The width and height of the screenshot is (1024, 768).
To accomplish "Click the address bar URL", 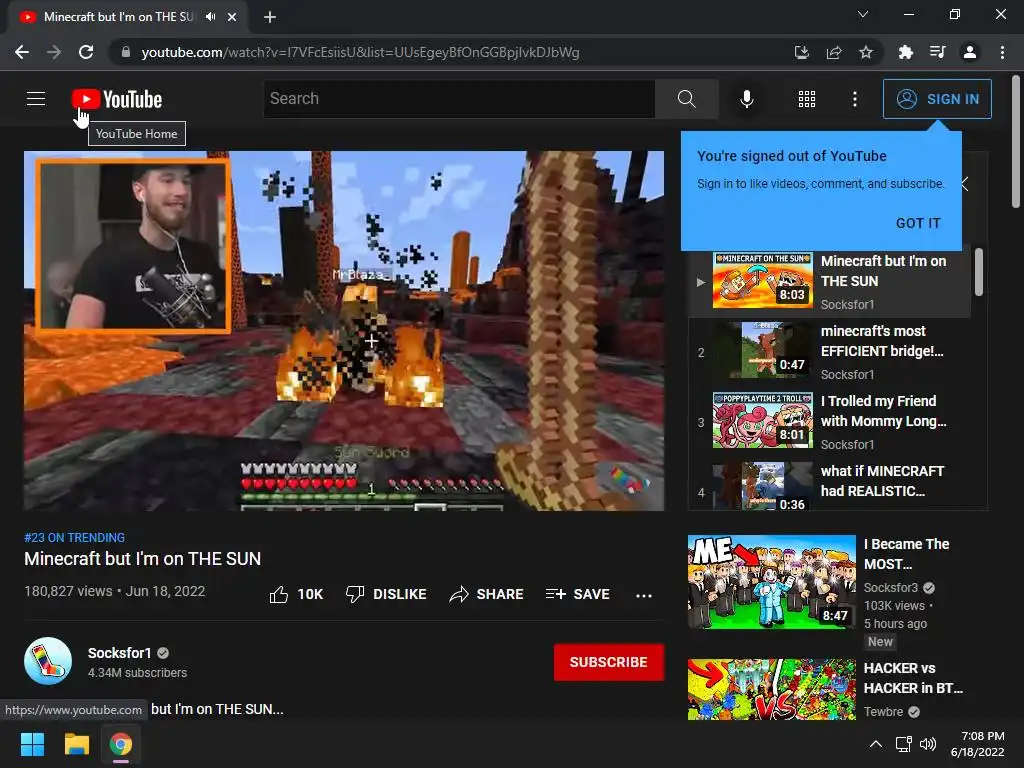I will (360, 52).
